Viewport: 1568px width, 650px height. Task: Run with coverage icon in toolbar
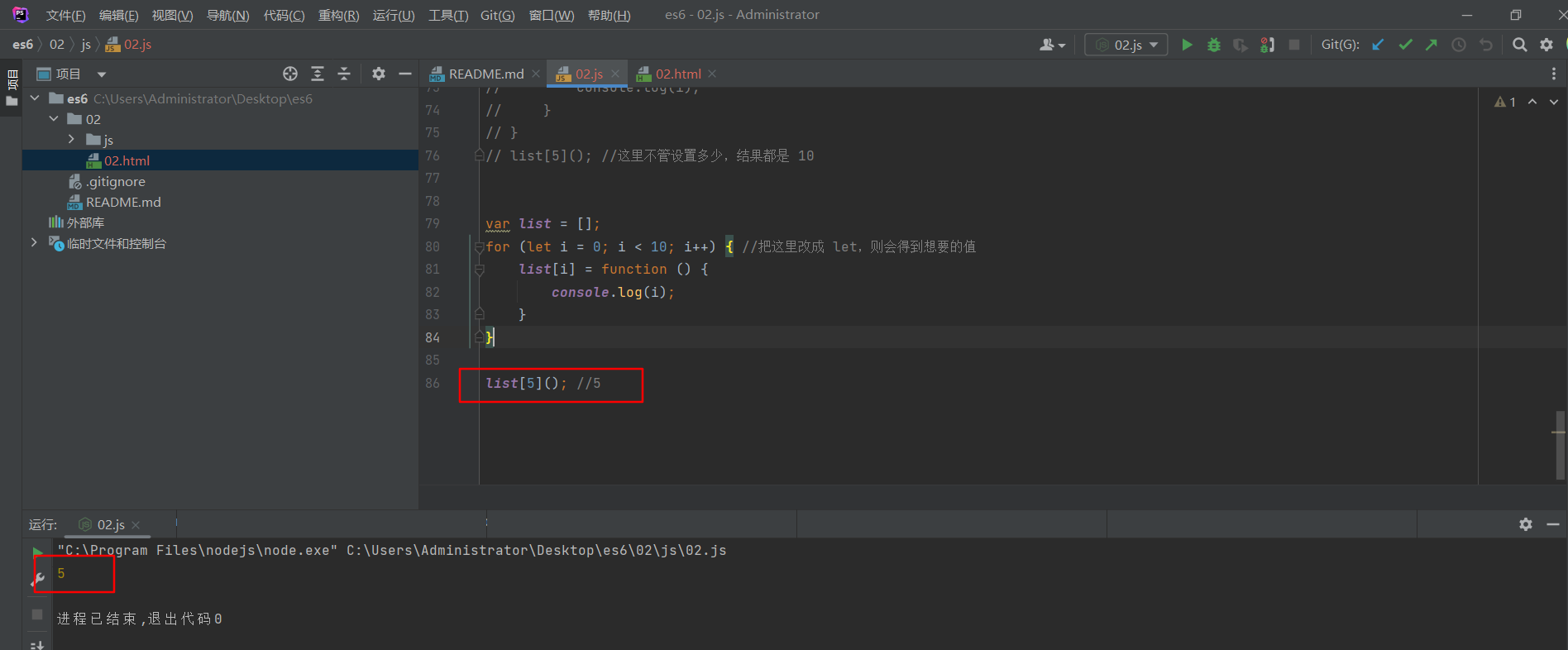click(1240, 45)
